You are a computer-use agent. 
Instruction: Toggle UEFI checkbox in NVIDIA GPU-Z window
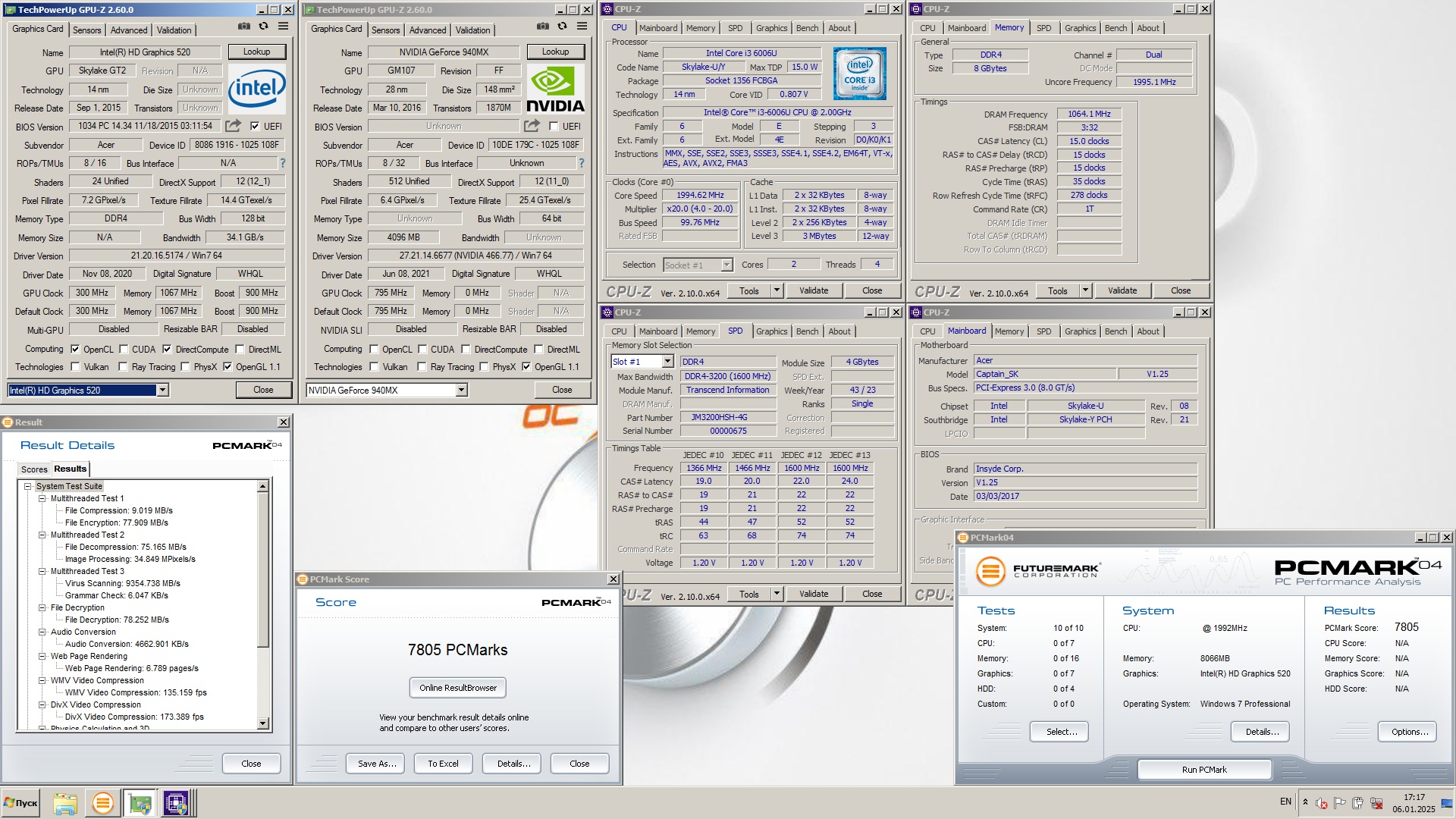[x=554, y=127]
